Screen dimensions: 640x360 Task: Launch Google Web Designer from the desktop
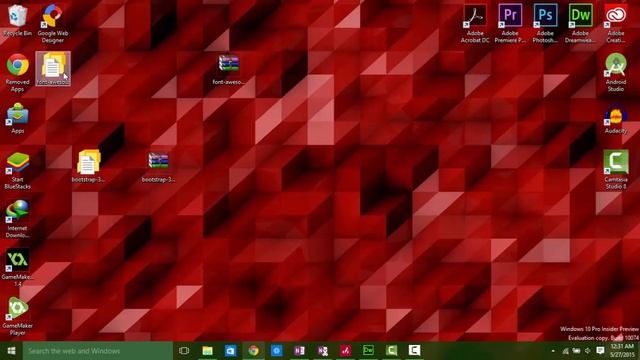[53, 24]
